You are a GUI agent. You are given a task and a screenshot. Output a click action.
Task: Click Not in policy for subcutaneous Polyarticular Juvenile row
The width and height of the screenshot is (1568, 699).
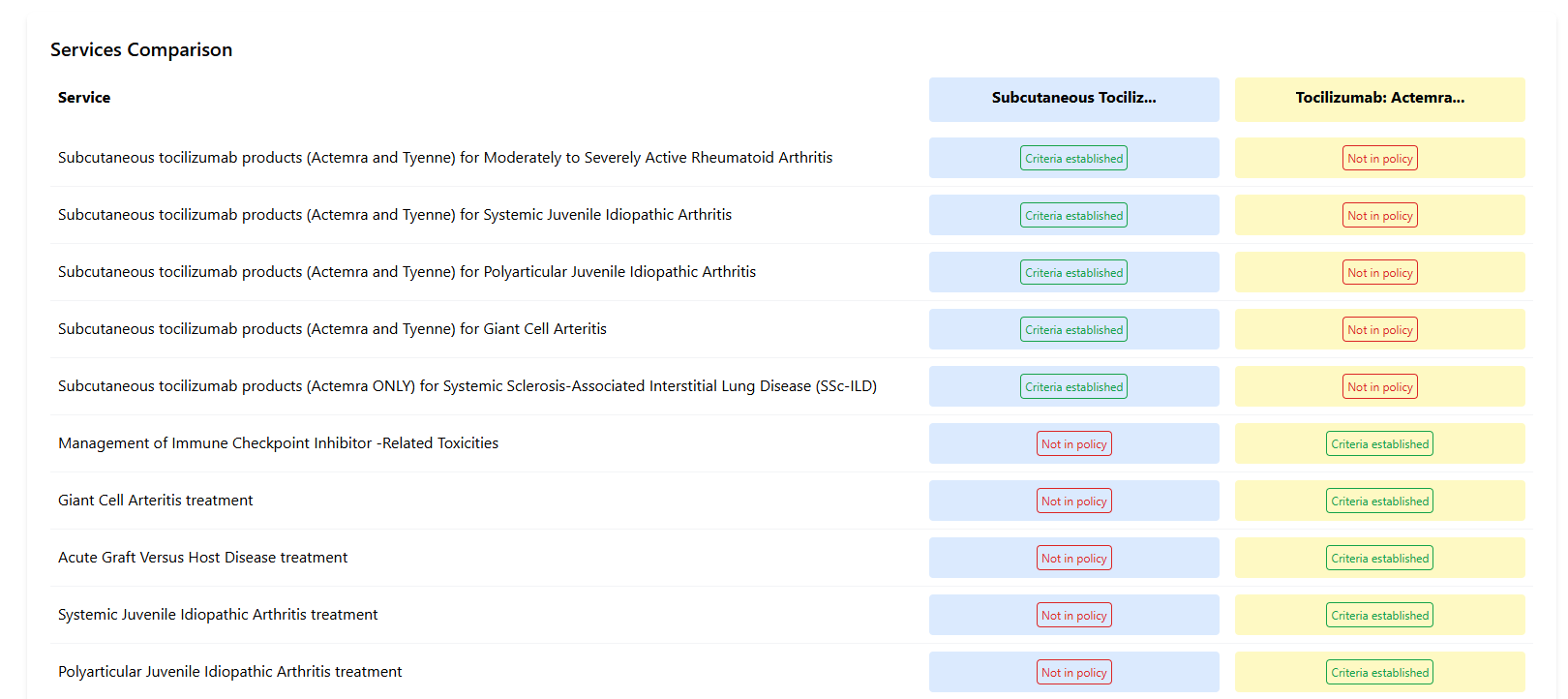pyautogui.click(x=1379, y=273)
